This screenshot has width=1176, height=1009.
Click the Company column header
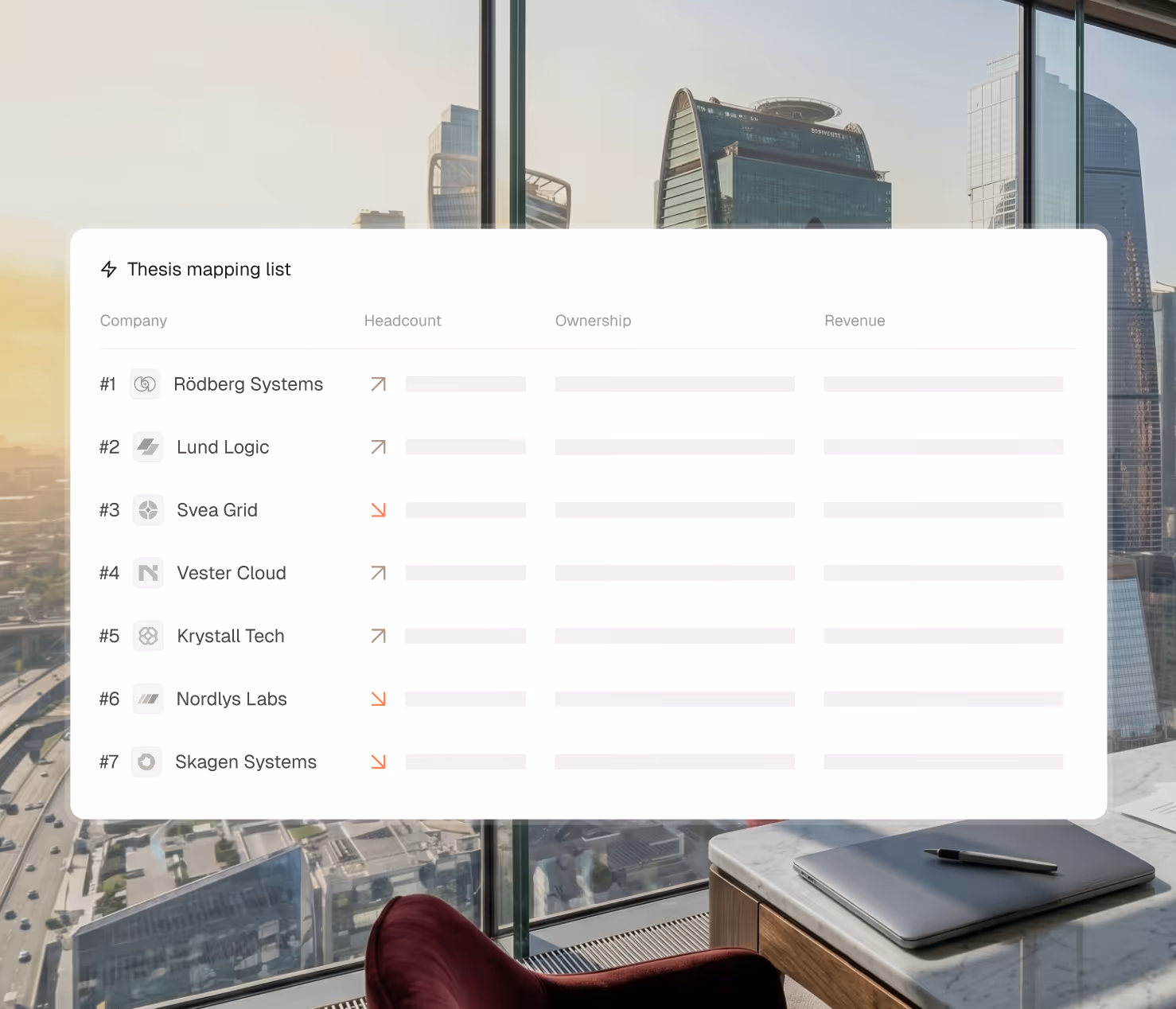click(x=134, y=321)
